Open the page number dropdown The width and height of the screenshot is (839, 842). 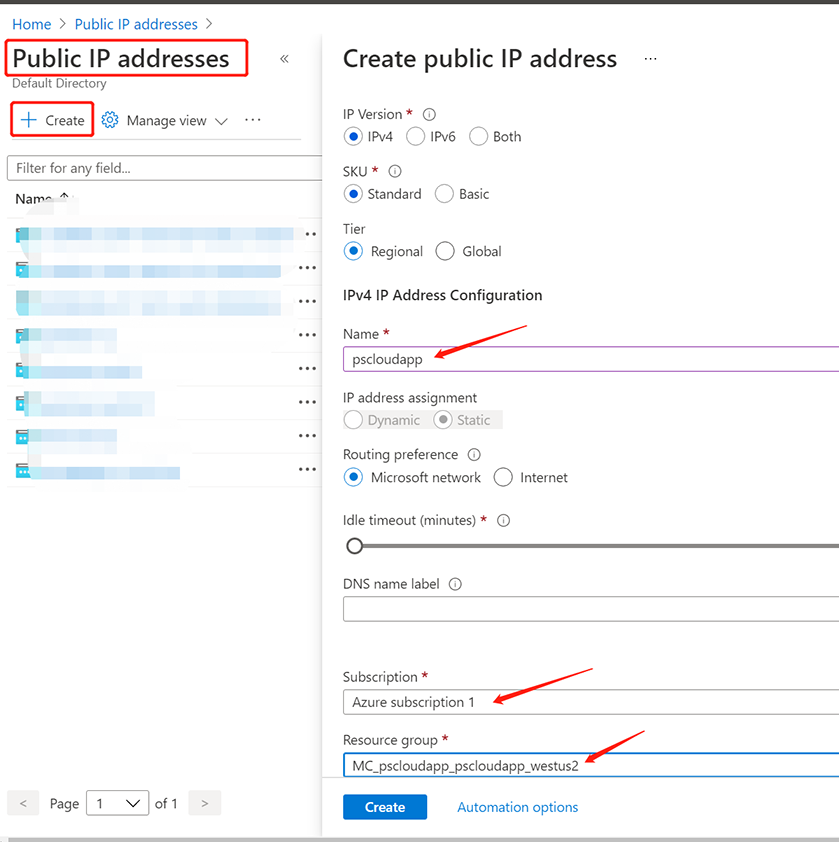coord(116,803)
